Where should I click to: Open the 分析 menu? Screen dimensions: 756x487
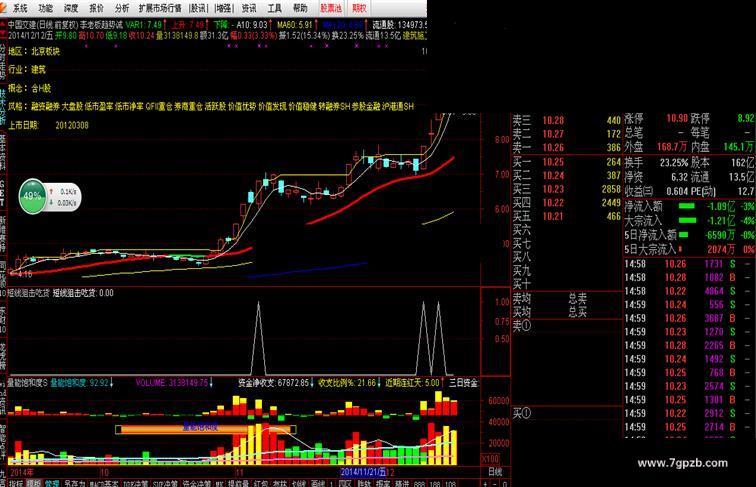pyautogui.click(x=122, y=8)
